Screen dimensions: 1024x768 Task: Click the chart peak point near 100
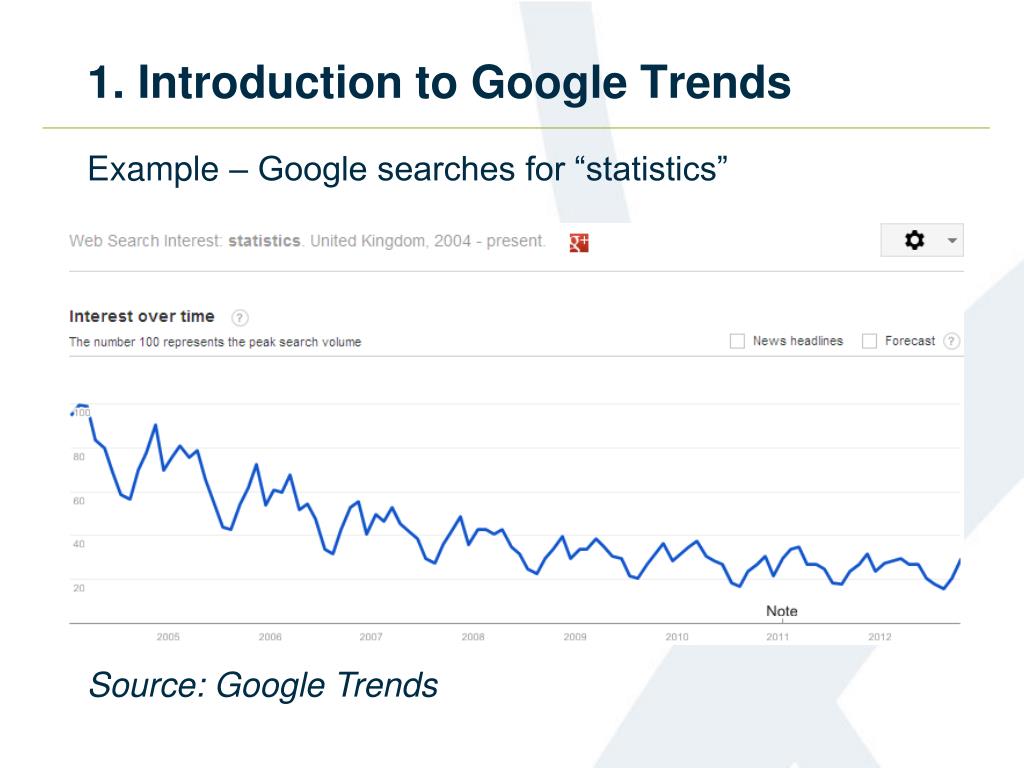click(x=82, y=407)
